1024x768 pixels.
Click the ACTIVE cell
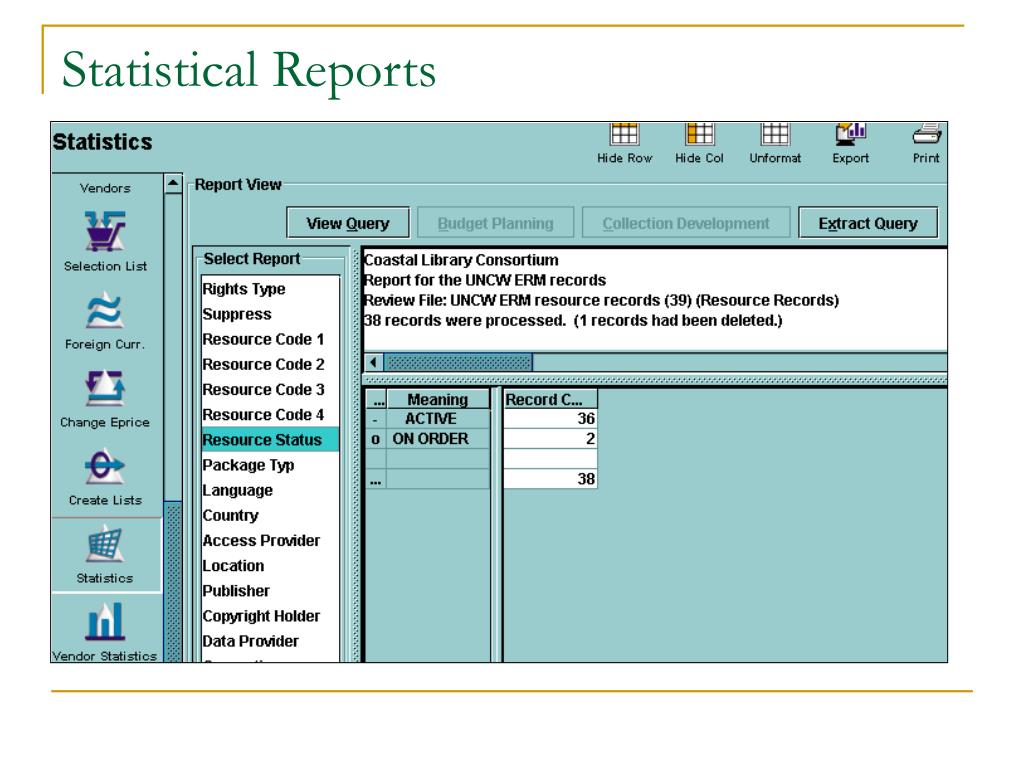pos(438,419)
